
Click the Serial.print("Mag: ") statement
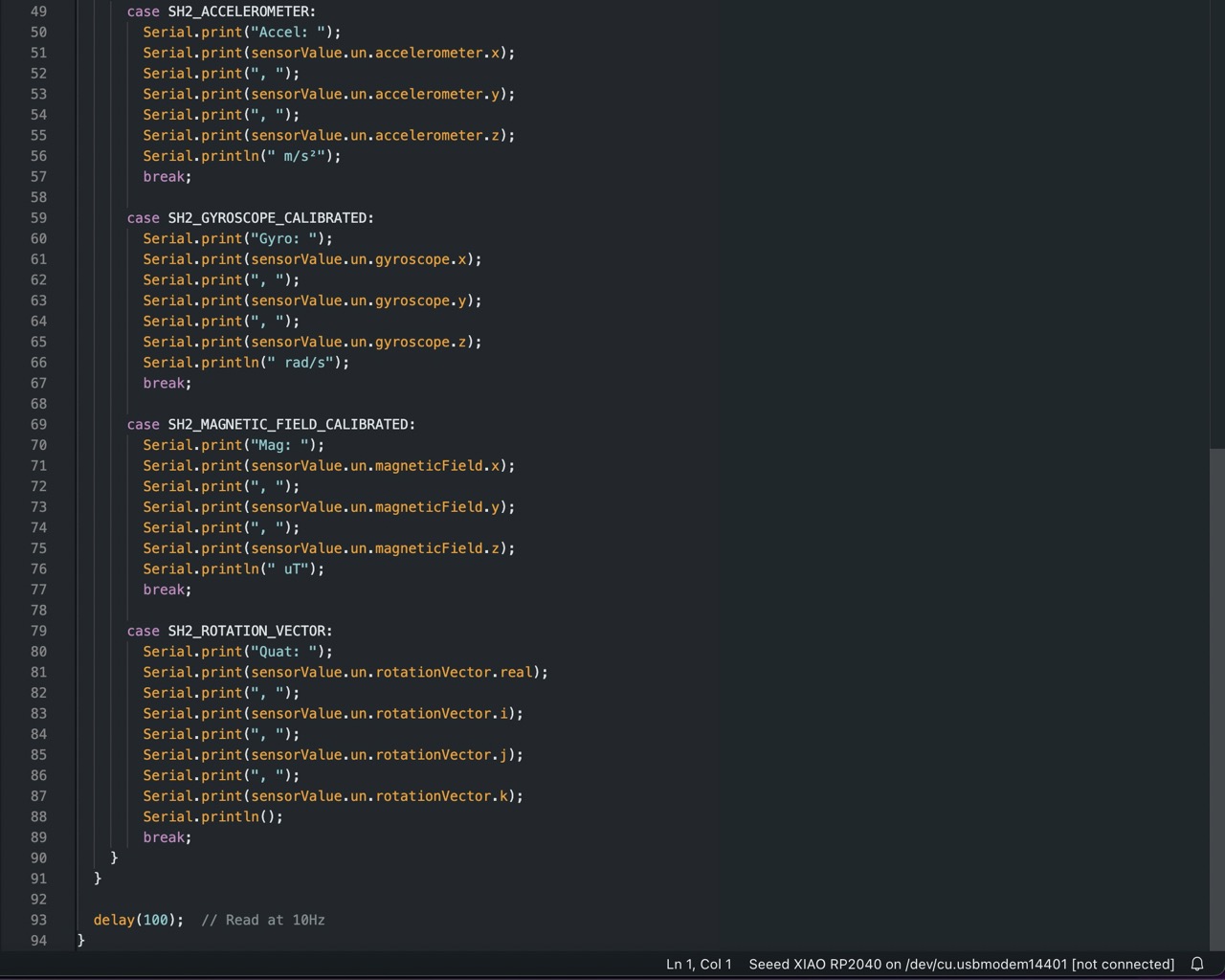[234, 445]
